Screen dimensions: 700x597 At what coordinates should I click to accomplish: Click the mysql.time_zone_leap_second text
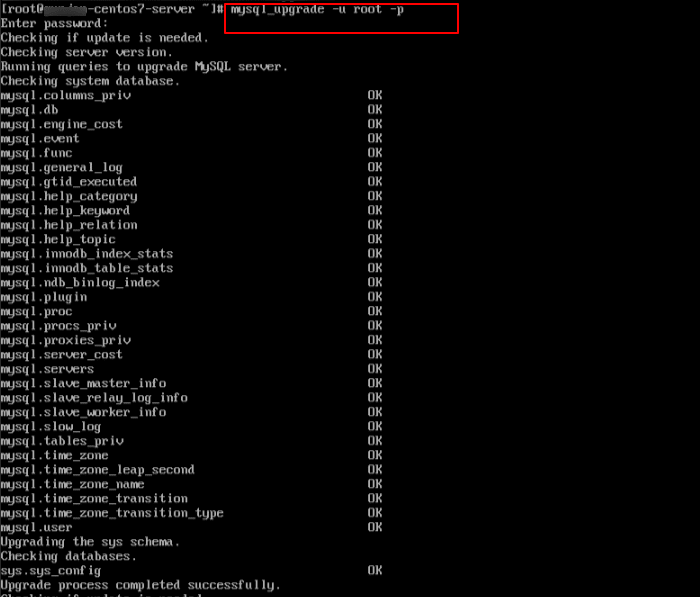click(x=97, y=470)
